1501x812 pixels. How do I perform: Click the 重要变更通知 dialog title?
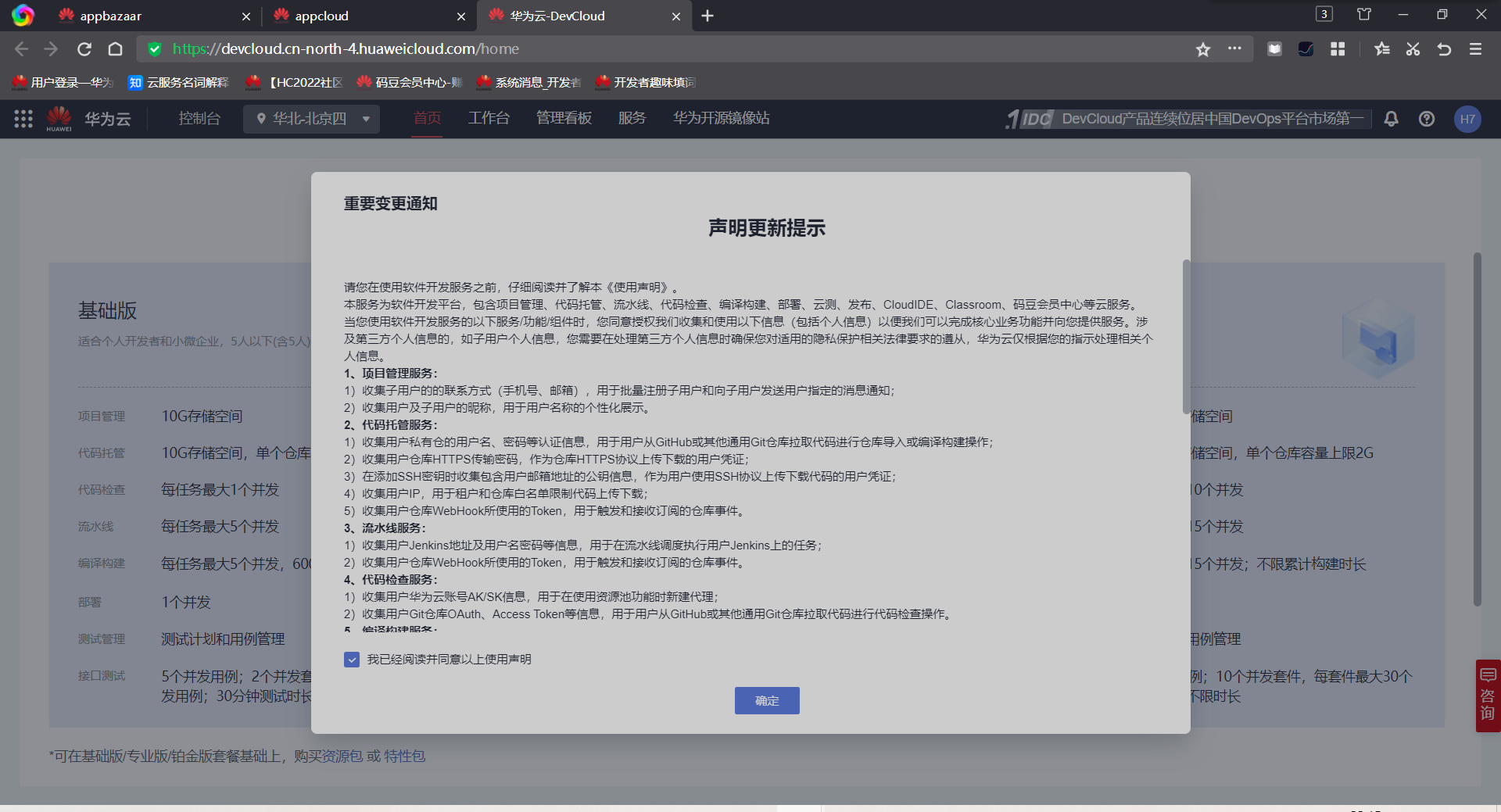point(391,204)
